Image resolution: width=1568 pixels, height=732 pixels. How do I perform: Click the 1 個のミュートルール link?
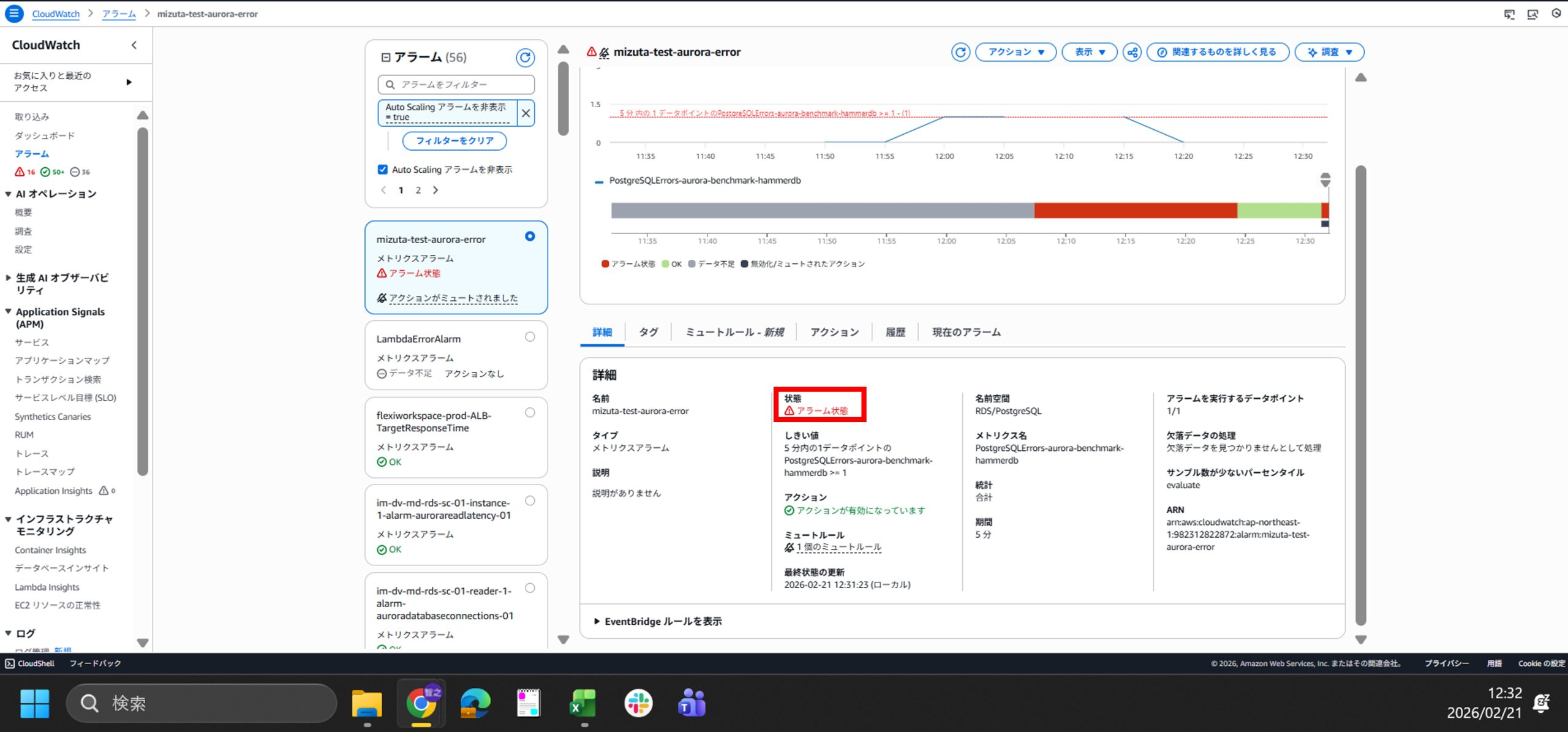pyautogui.click(x=839, y=547)
